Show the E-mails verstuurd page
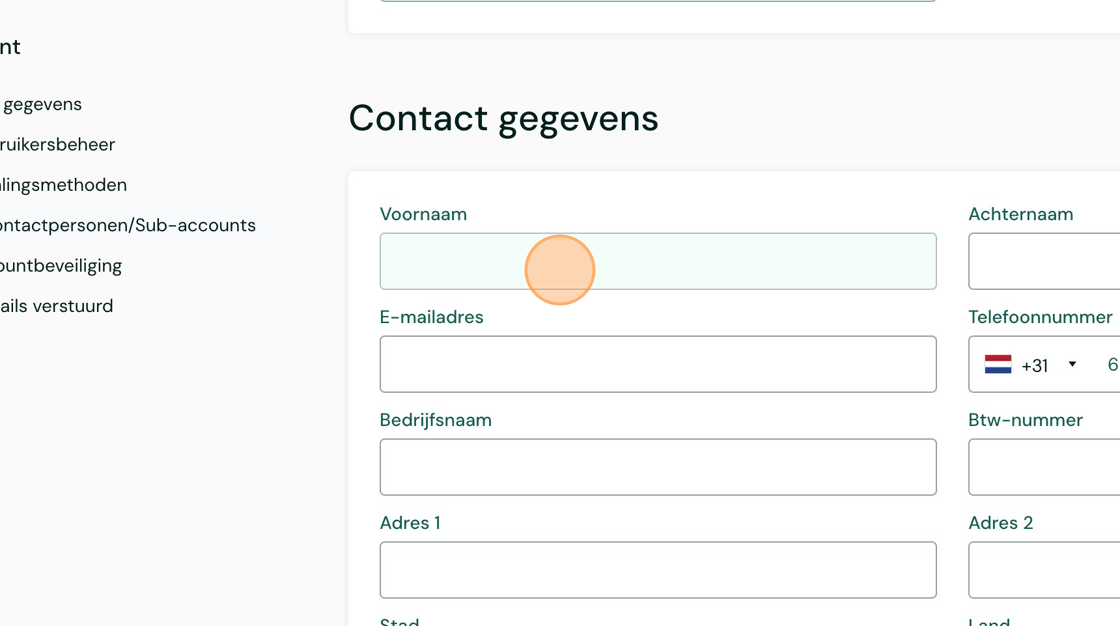This screenshot has width=1120, height=626. point(57,306)
